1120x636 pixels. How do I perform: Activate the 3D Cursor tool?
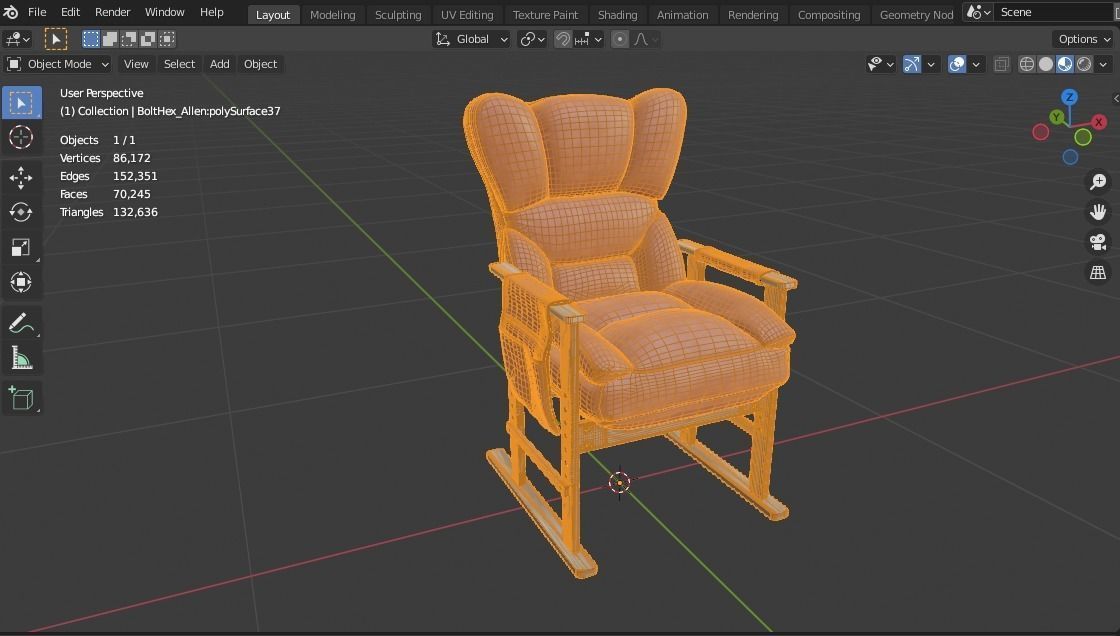pyautogui.click(x=21, y=137)
